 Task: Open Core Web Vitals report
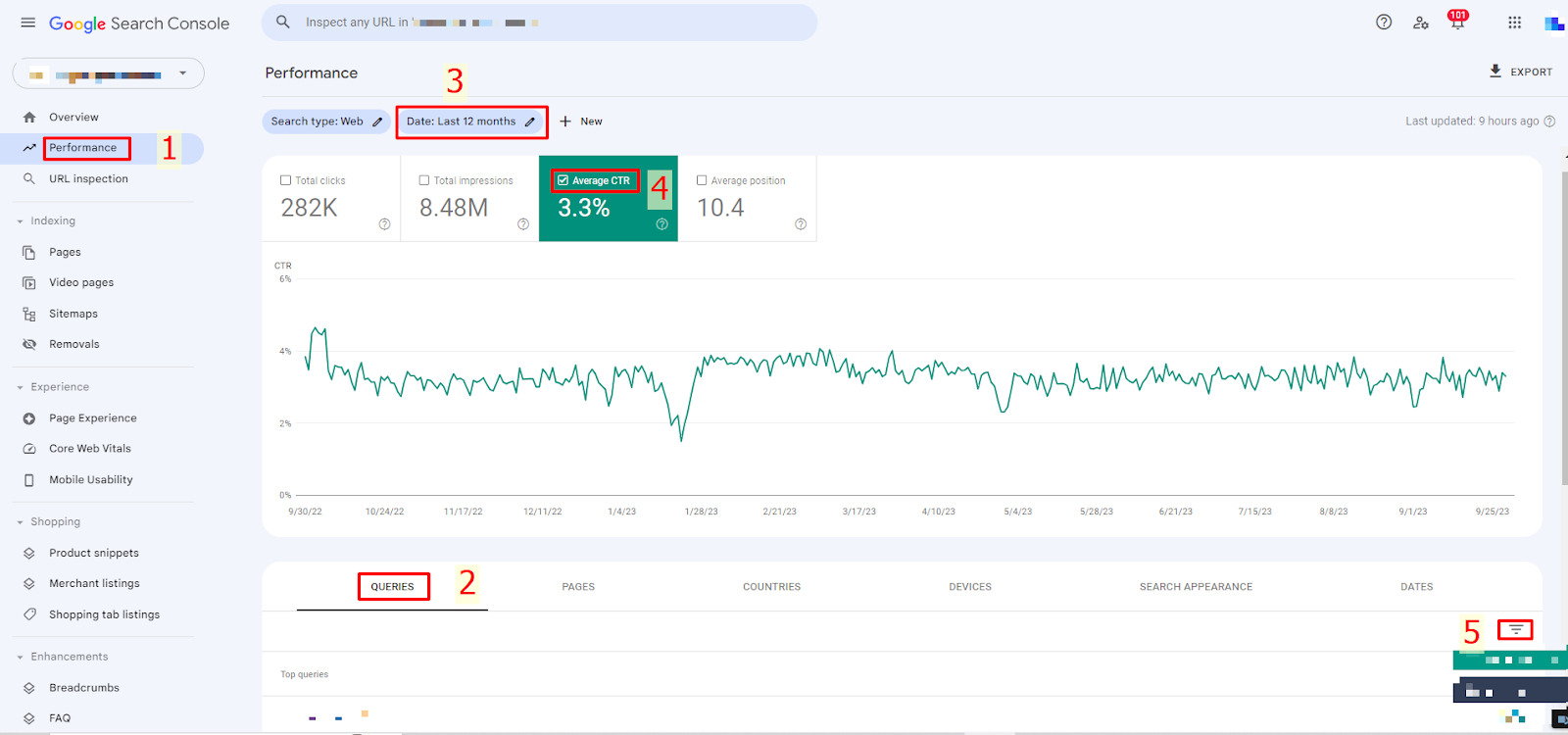pos(89,449)
